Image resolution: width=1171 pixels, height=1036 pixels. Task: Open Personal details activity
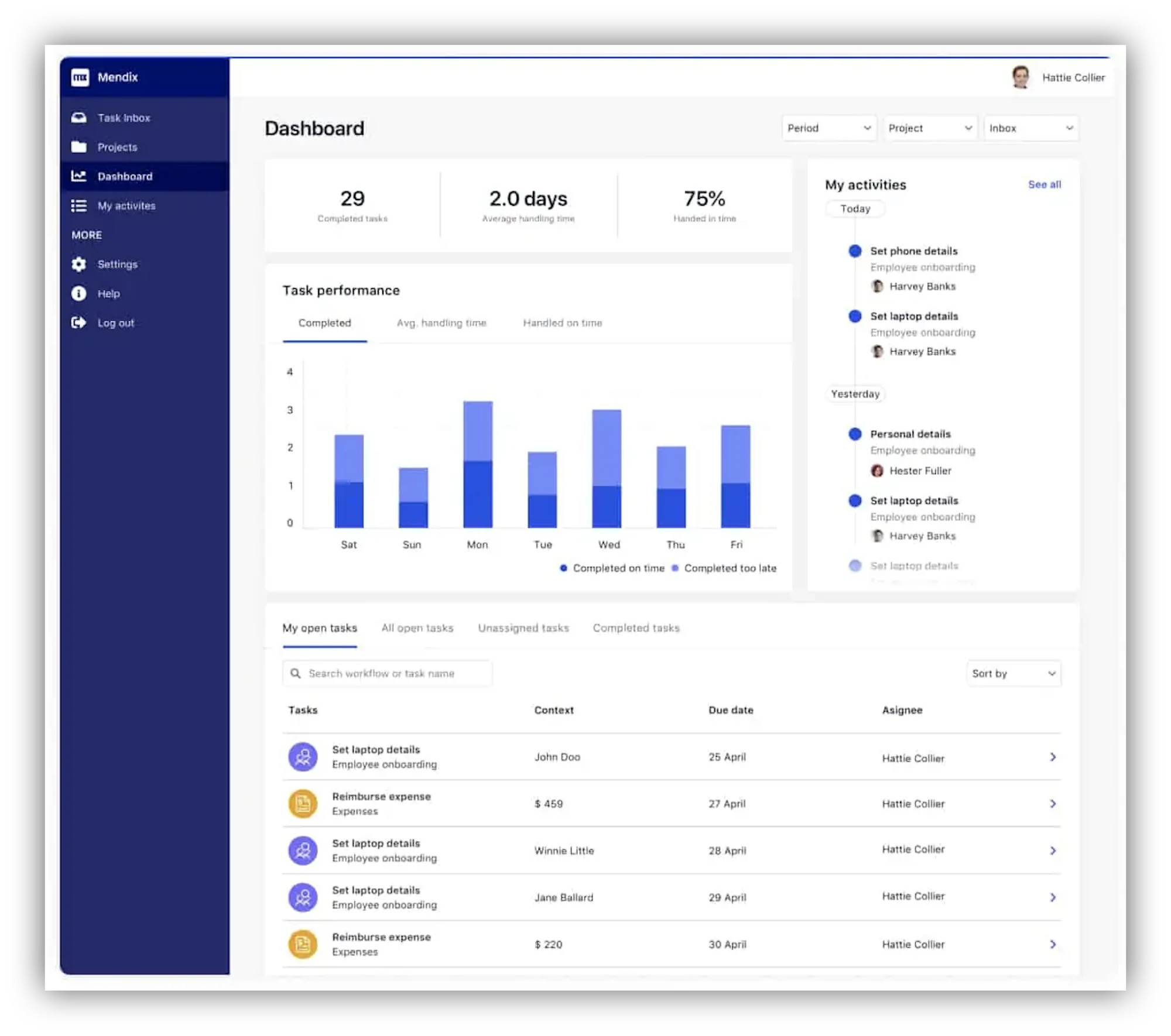[x=910, y=434]
